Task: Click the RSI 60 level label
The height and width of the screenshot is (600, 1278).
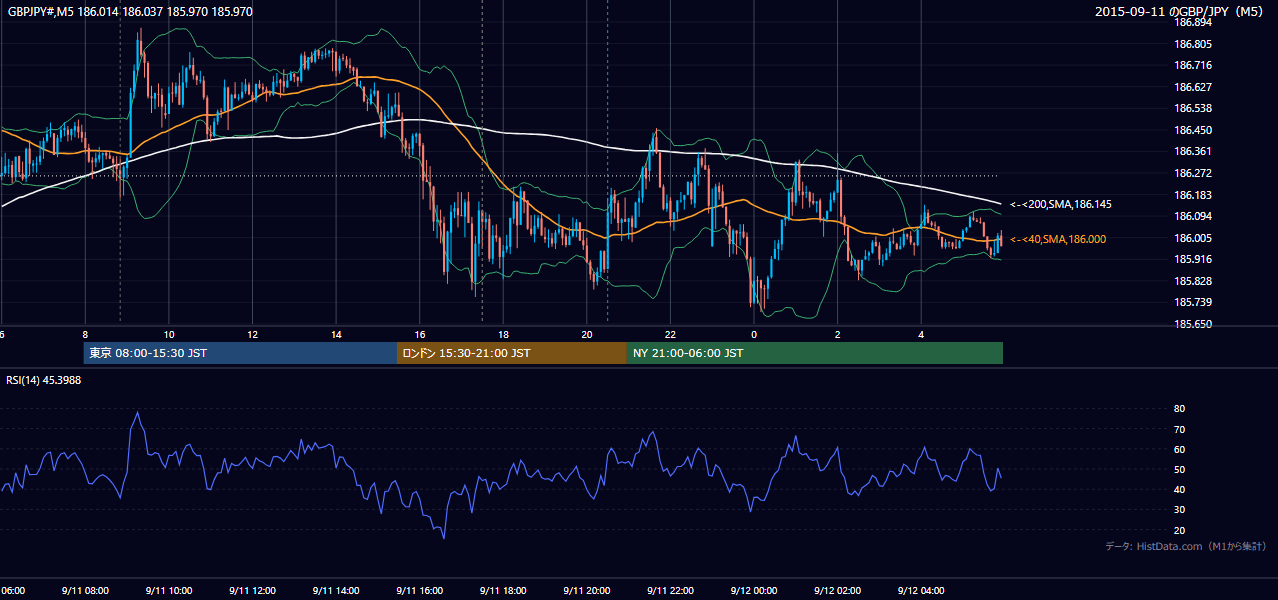Action: 1179,449
